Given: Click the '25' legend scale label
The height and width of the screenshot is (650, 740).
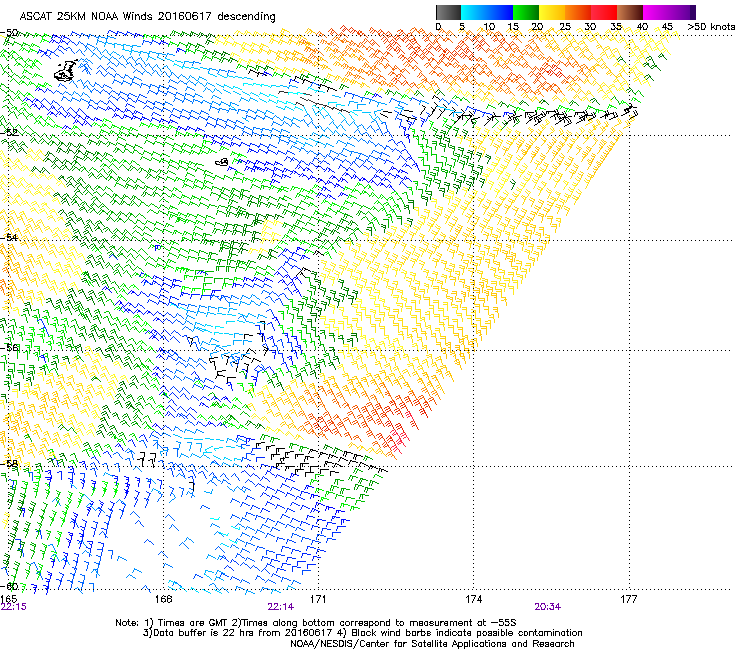Looking at the screenshot, I should [x=565, y=27].
